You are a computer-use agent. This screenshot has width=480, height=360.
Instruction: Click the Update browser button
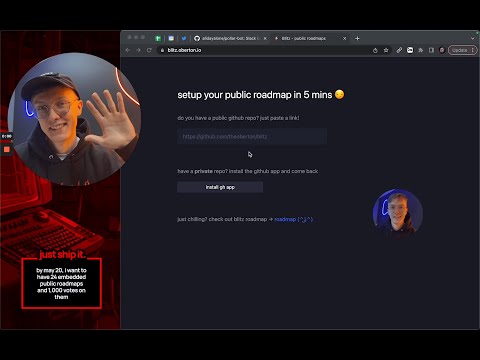[463, 50]
